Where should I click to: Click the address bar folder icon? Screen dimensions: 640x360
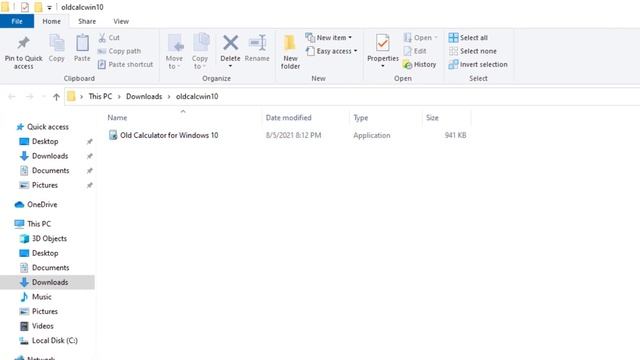coord(71,96)
